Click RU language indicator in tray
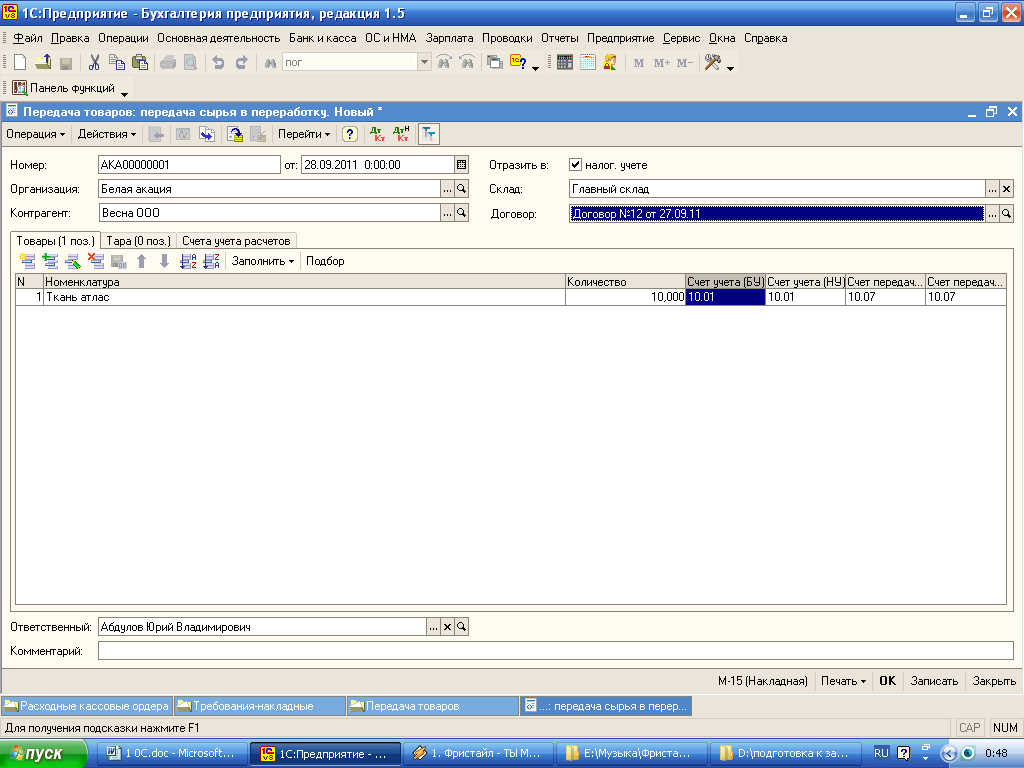The width and height of the screenshot is (1024, 768). [881, 754]
